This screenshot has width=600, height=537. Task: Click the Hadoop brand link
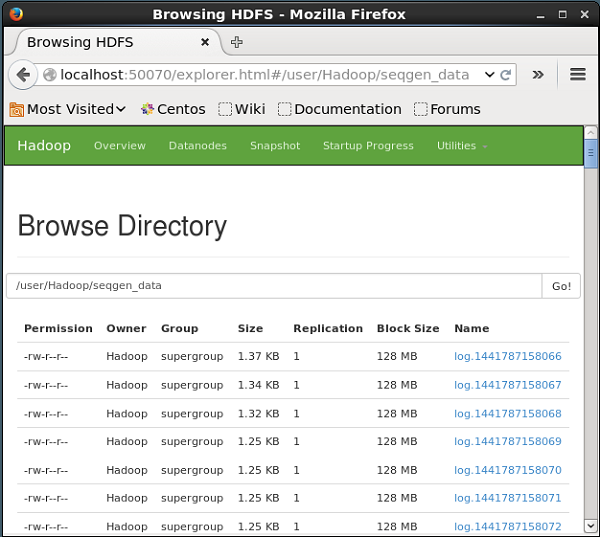coord(44,146)
